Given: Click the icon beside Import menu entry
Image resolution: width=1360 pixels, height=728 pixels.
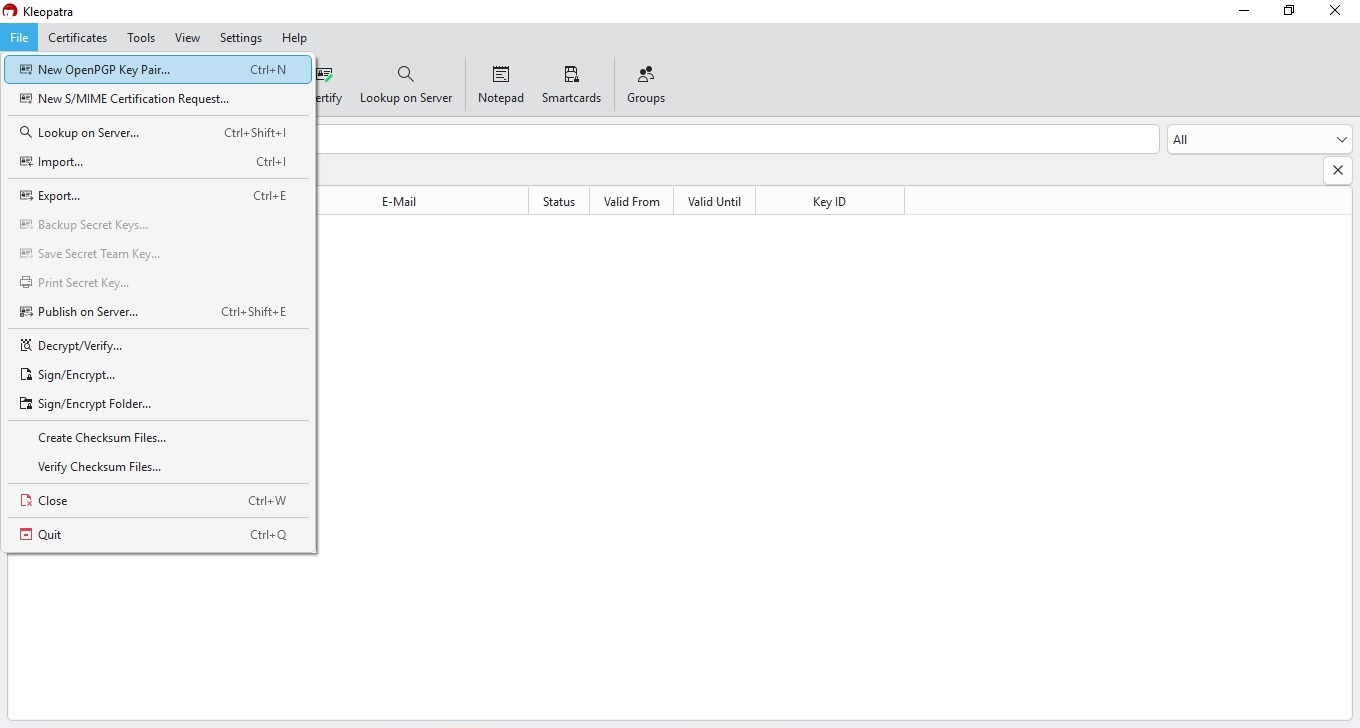Looking at the screenshot, I should [26, 162].
